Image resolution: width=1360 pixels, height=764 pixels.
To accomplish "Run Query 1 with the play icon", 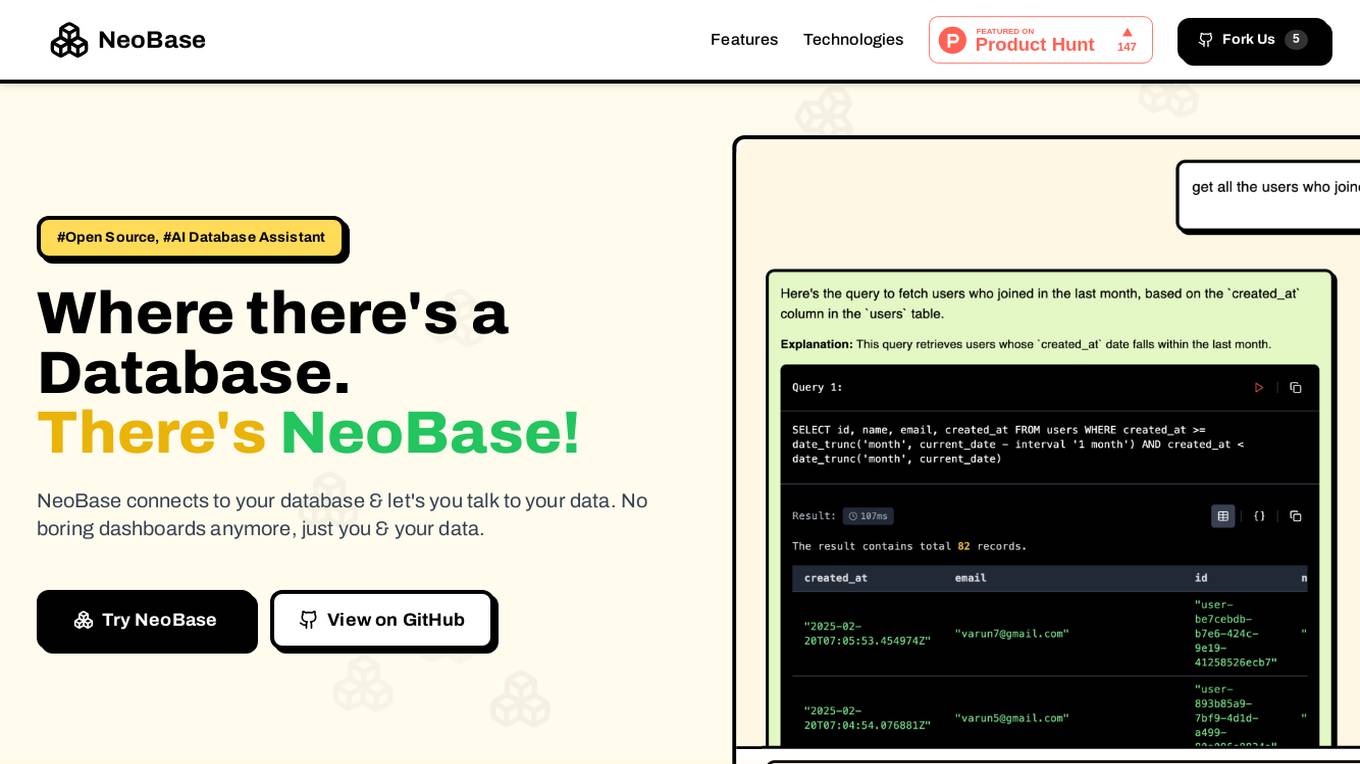I will point(1258,387).
